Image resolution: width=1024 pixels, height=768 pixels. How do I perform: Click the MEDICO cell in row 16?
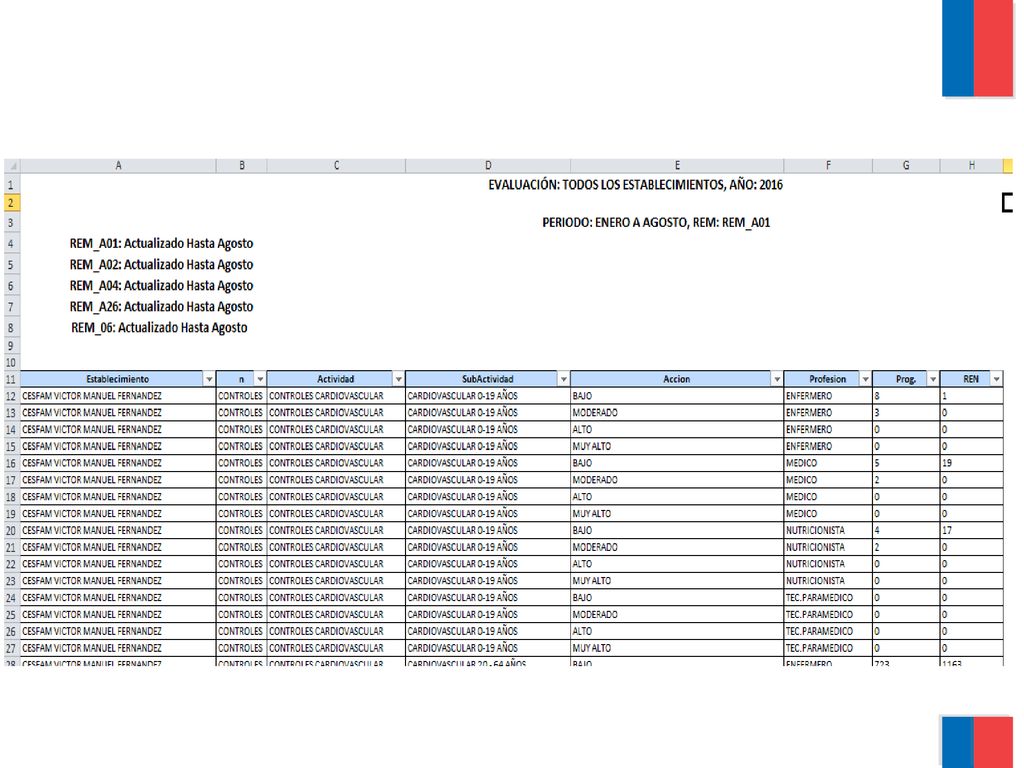point(828,463)
